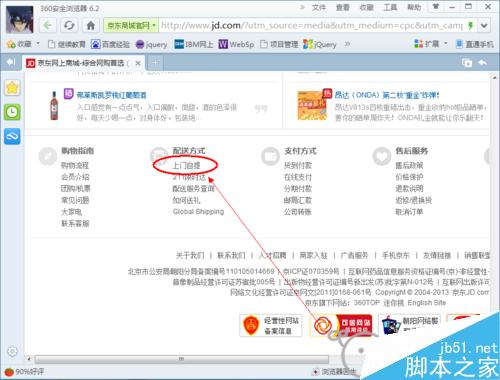500x380 pixels.
Task: Open sidebar history clock panel
Action: [12, 112]
